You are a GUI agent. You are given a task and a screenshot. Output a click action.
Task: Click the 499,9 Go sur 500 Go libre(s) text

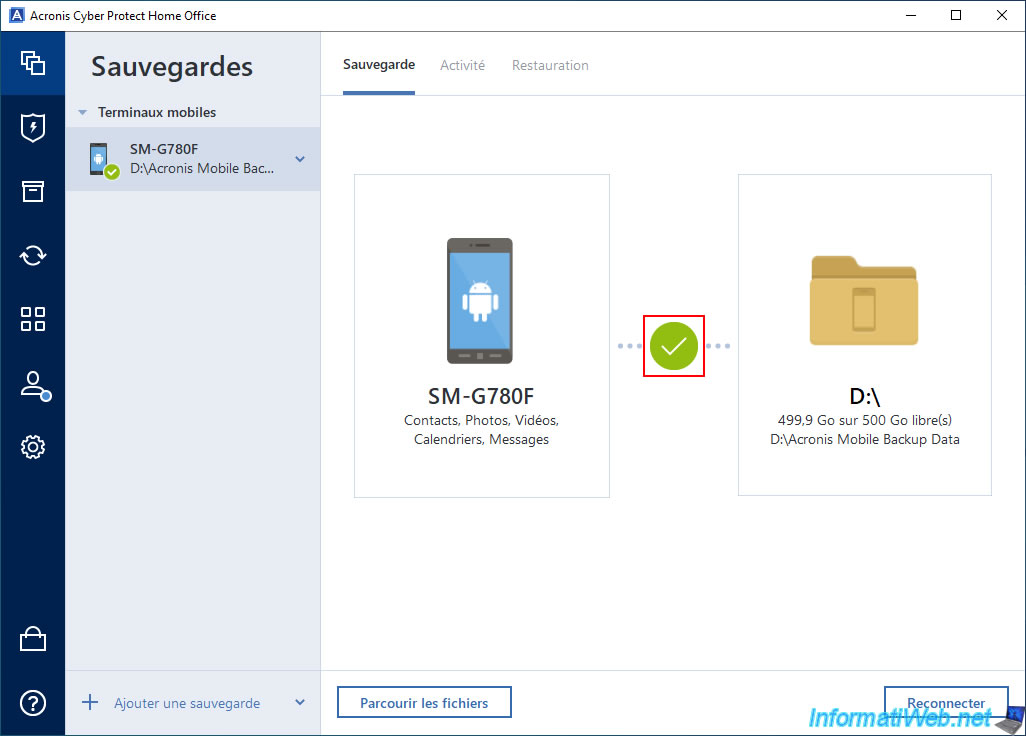tap(864, 420)
